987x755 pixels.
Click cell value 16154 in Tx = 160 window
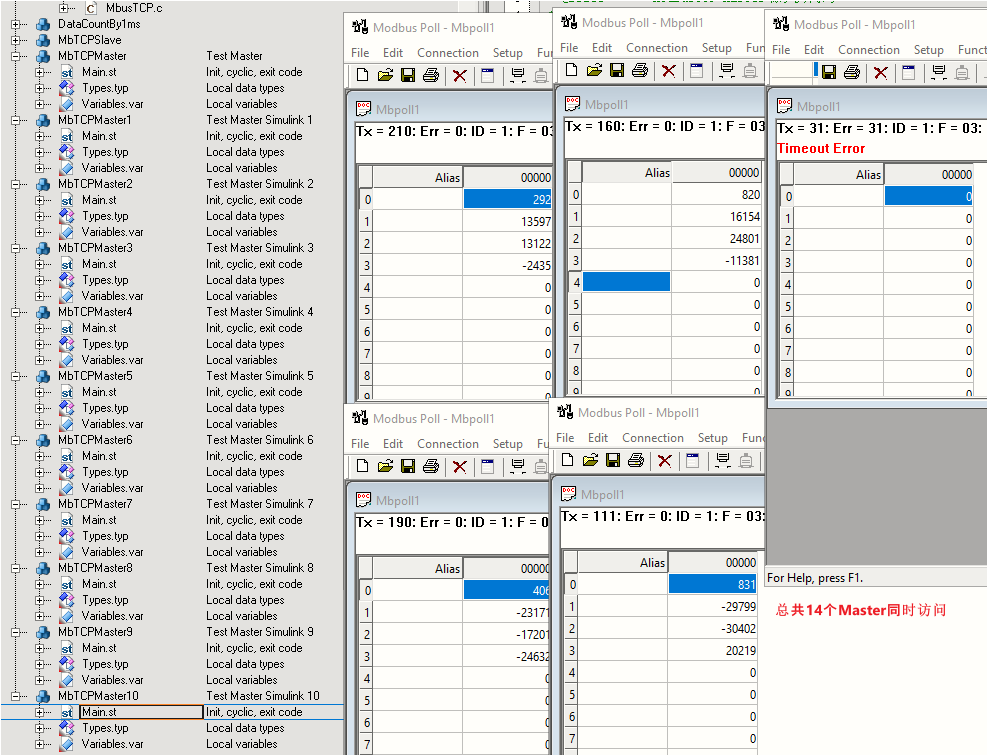tap(745, 217)
